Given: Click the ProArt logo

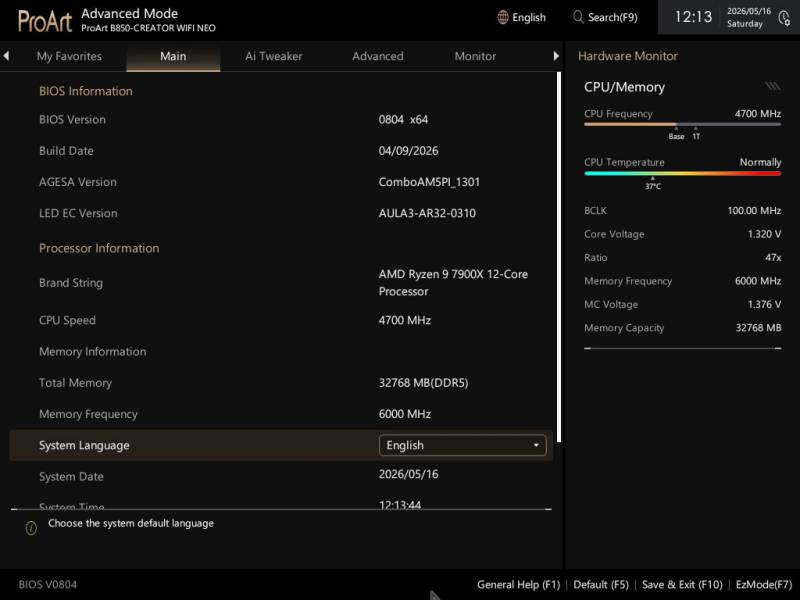Looking at the screenshot, I should click(45, 21).
